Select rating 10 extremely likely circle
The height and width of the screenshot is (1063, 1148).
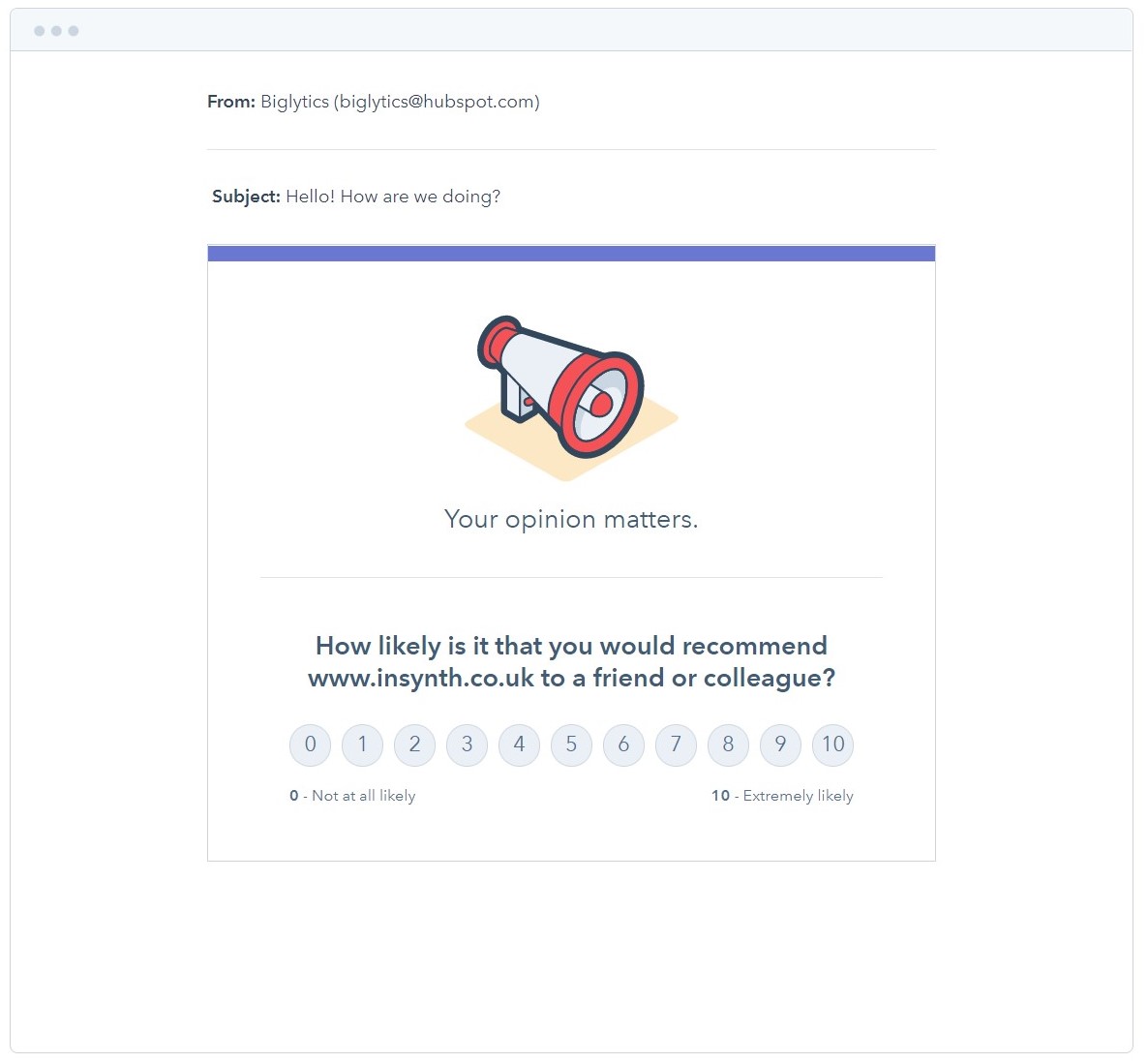click(833, 745)
